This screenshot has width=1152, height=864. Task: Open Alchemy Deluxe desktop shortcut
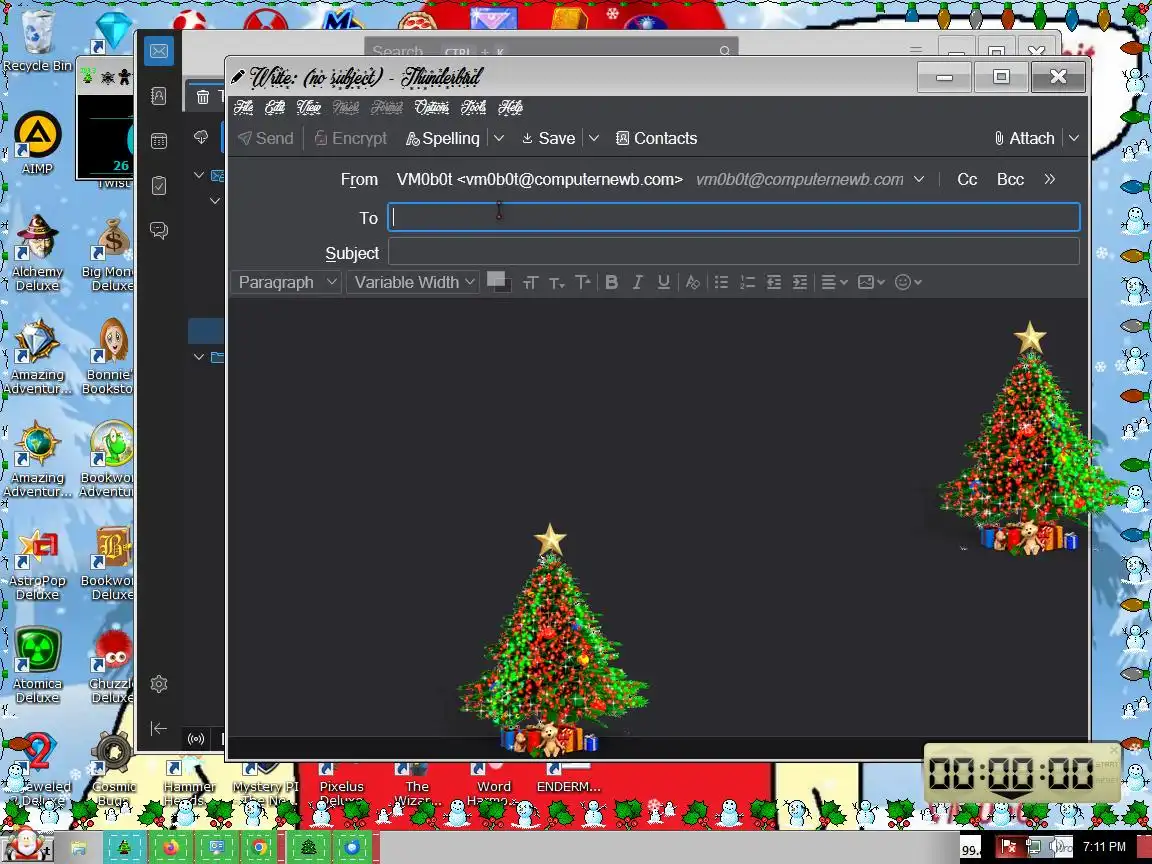pos(37,252)
